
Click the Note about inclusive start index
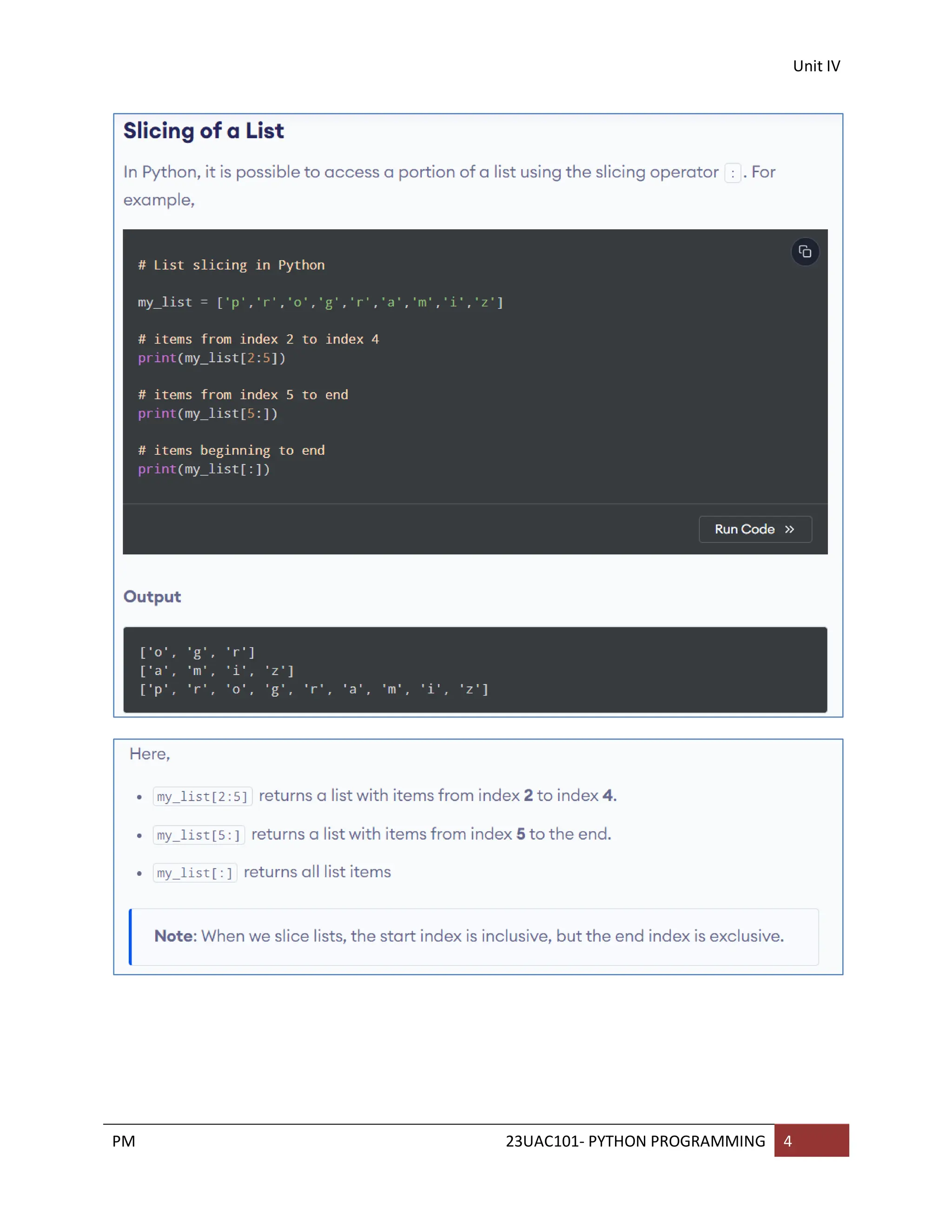click(474, 936)
